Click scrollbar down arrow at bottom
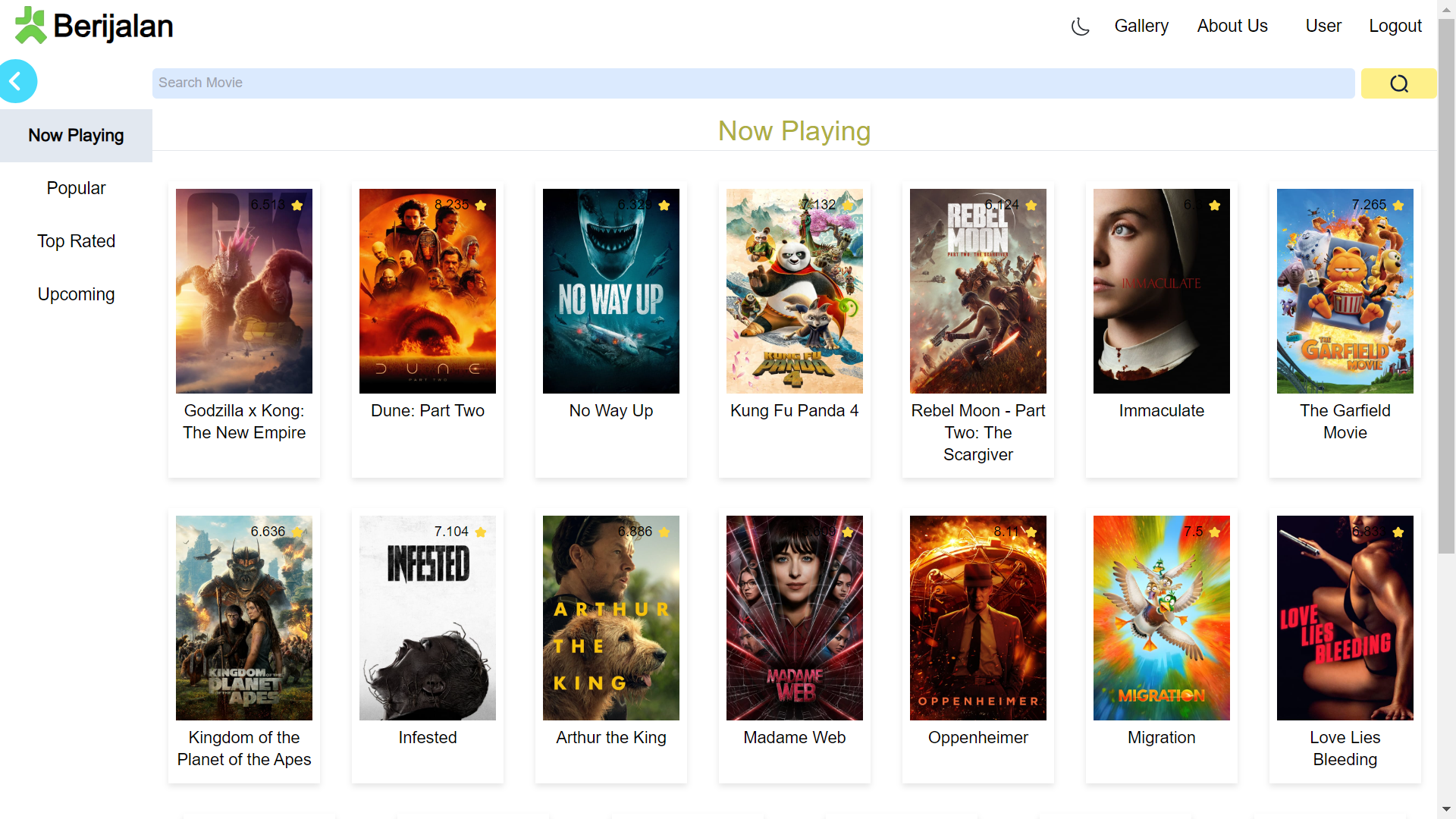 tap(1446, 809)
